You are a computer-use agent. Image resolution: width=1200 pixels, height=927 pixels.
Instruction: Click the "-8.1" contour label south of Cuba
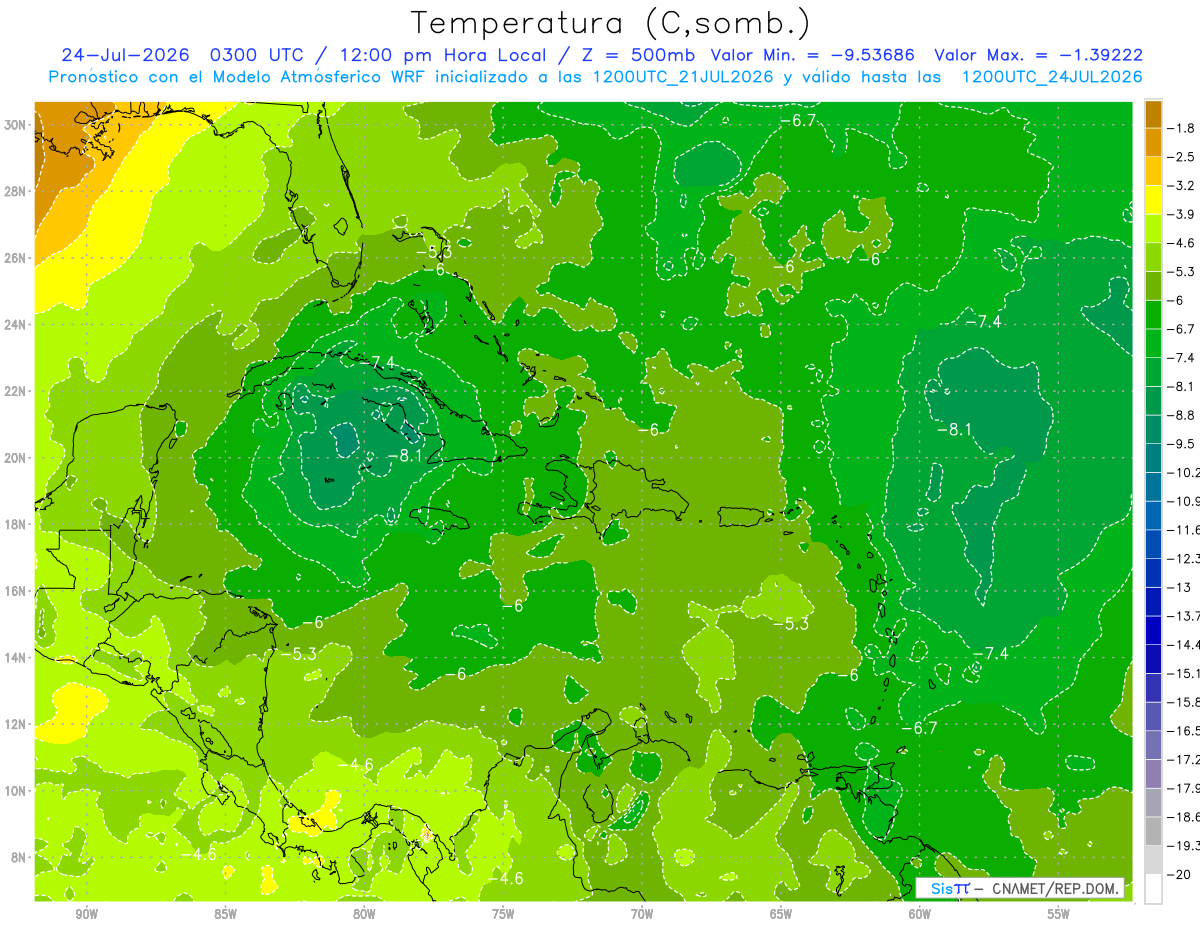(404, 456)
